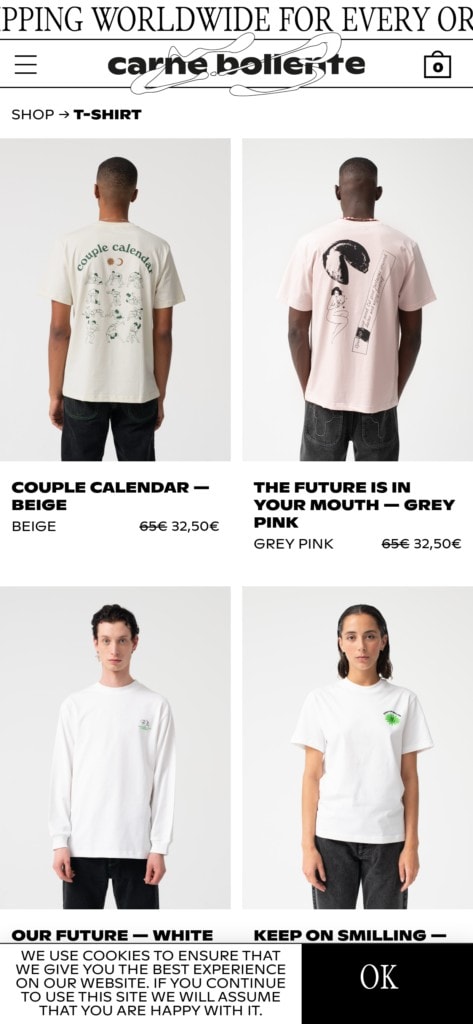Open the shopping bag cart icon
Screen dimensions: 473x1024
[437, 65]
